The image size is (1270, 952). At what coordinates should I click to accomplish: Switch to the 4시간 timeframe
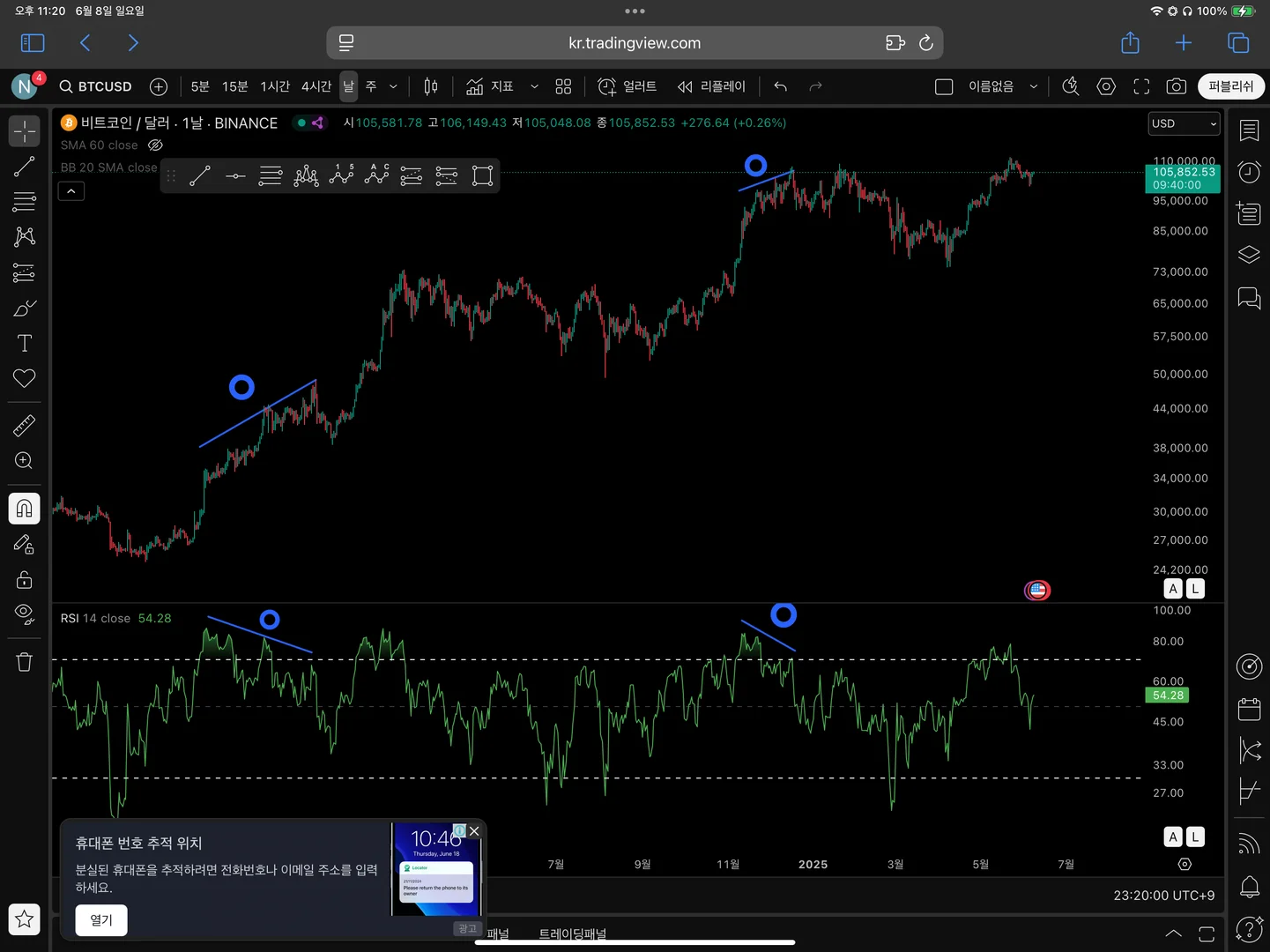pos(316,86)
